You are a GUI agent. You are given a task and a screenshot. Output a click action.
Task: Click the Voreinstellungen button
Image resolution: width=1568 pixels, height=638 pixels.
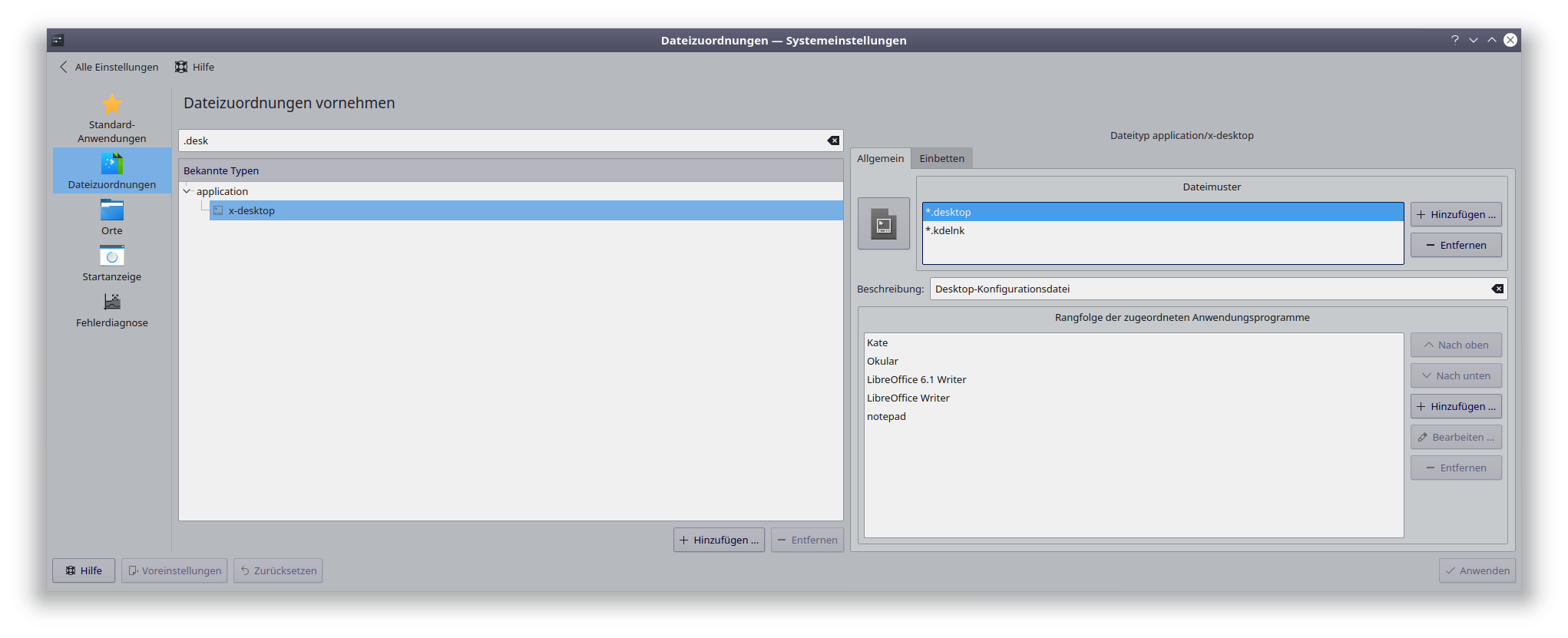(x=174, y=570)
